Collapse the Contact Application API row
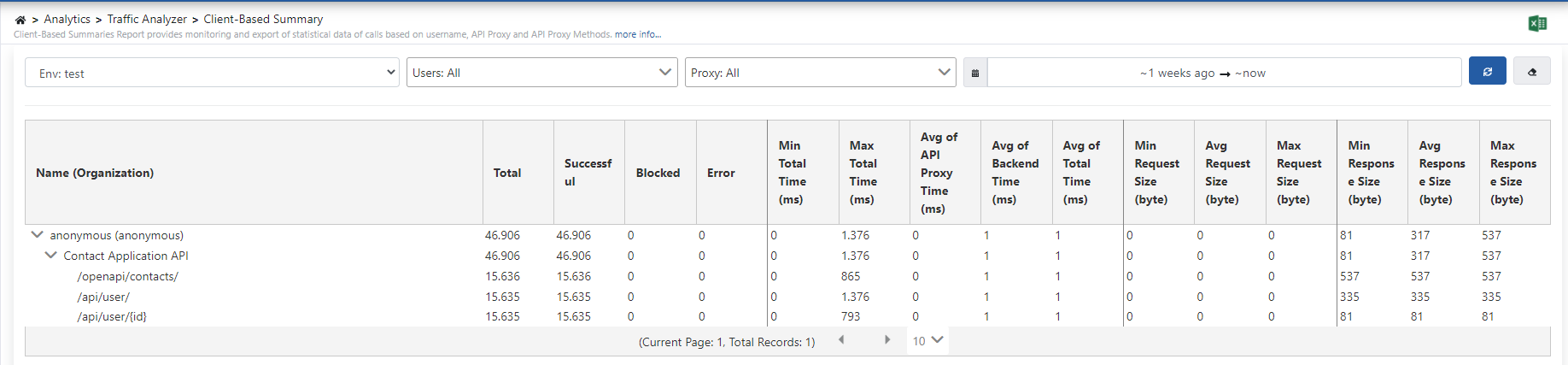This screenshot has width=1568, height=365. (50, 255)
